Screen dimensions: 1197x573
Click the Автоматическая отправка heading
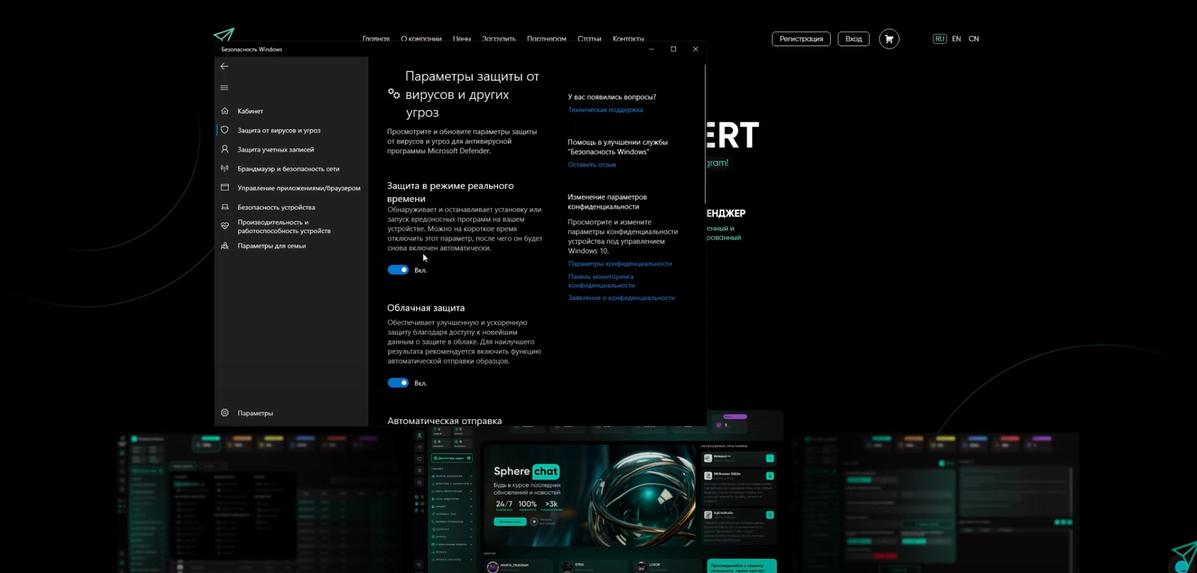[444, 420]
